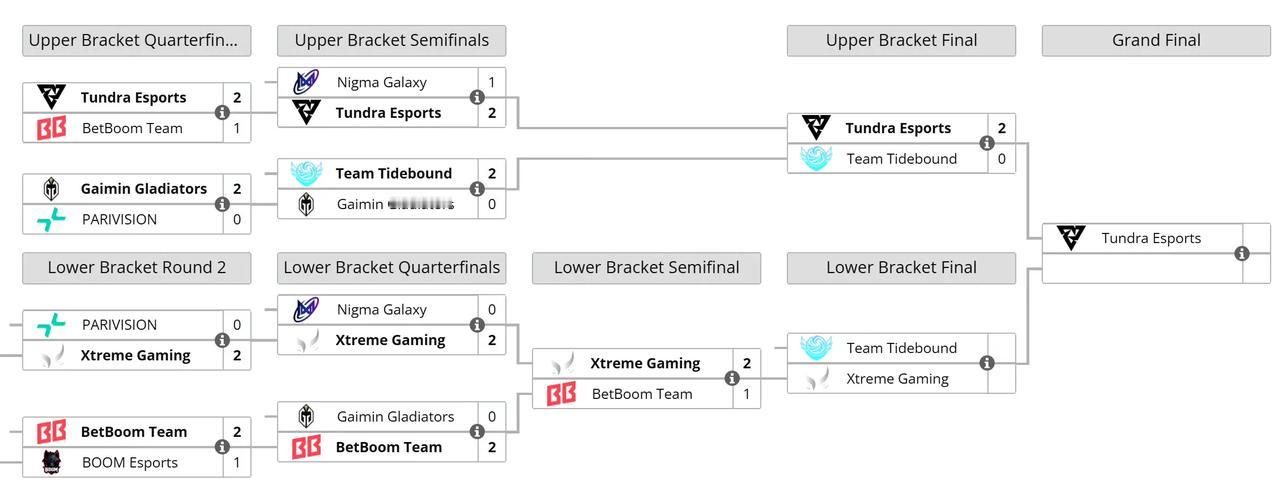1278x493 pixels.
Task: Open info for Xtreme Gaming vs BetBoom semifinal
Action: (732, 378)
